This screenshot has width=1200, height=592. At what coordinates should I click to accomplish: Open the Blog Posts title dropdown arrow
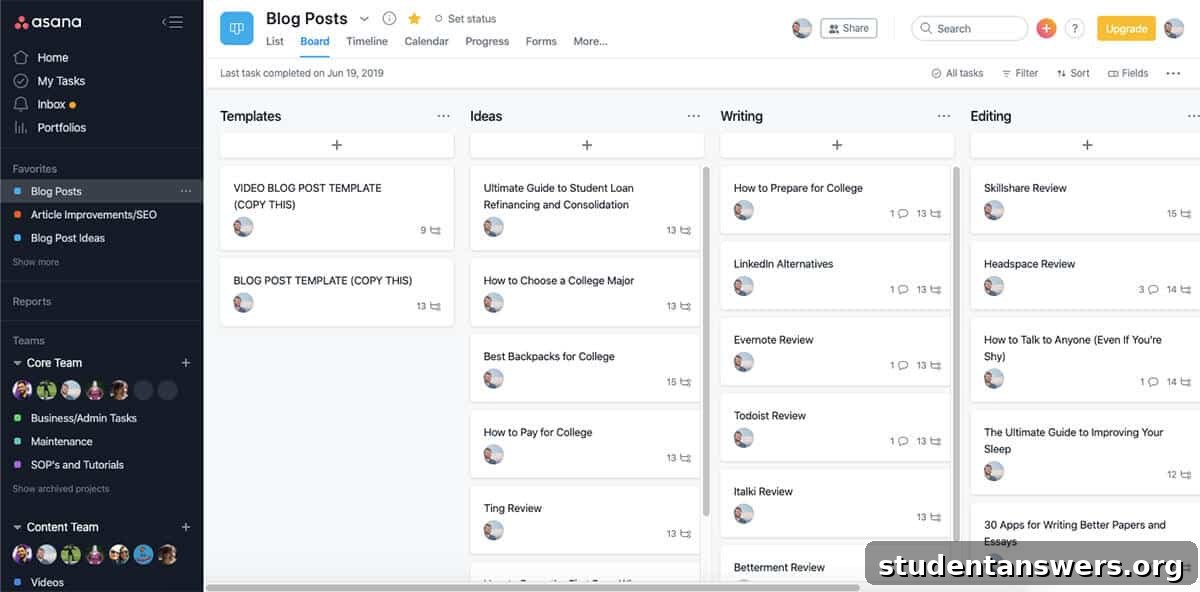click(x=364, y=18)
